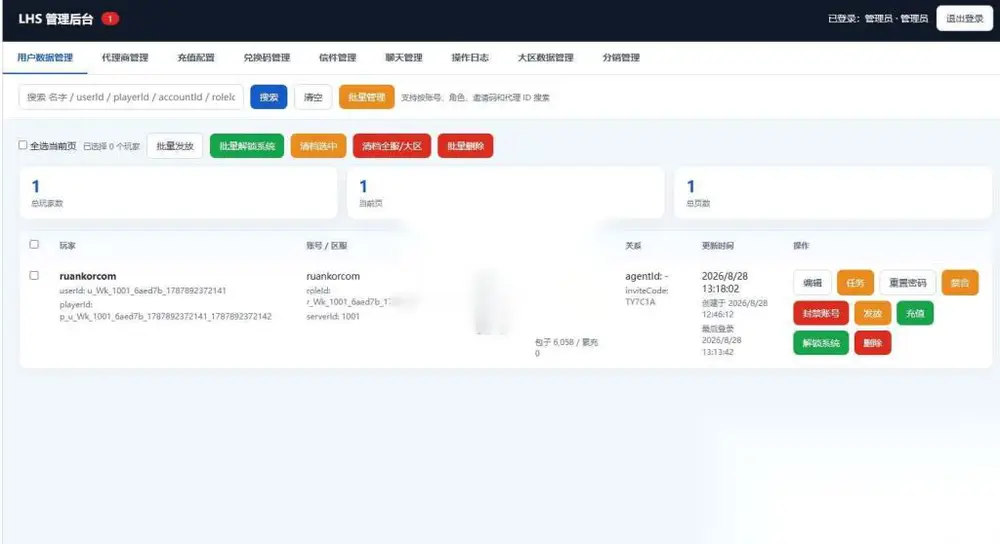Click the blue 搜索 button
1000x544 pixels.
pyautogui.click(x=268, y=97)
